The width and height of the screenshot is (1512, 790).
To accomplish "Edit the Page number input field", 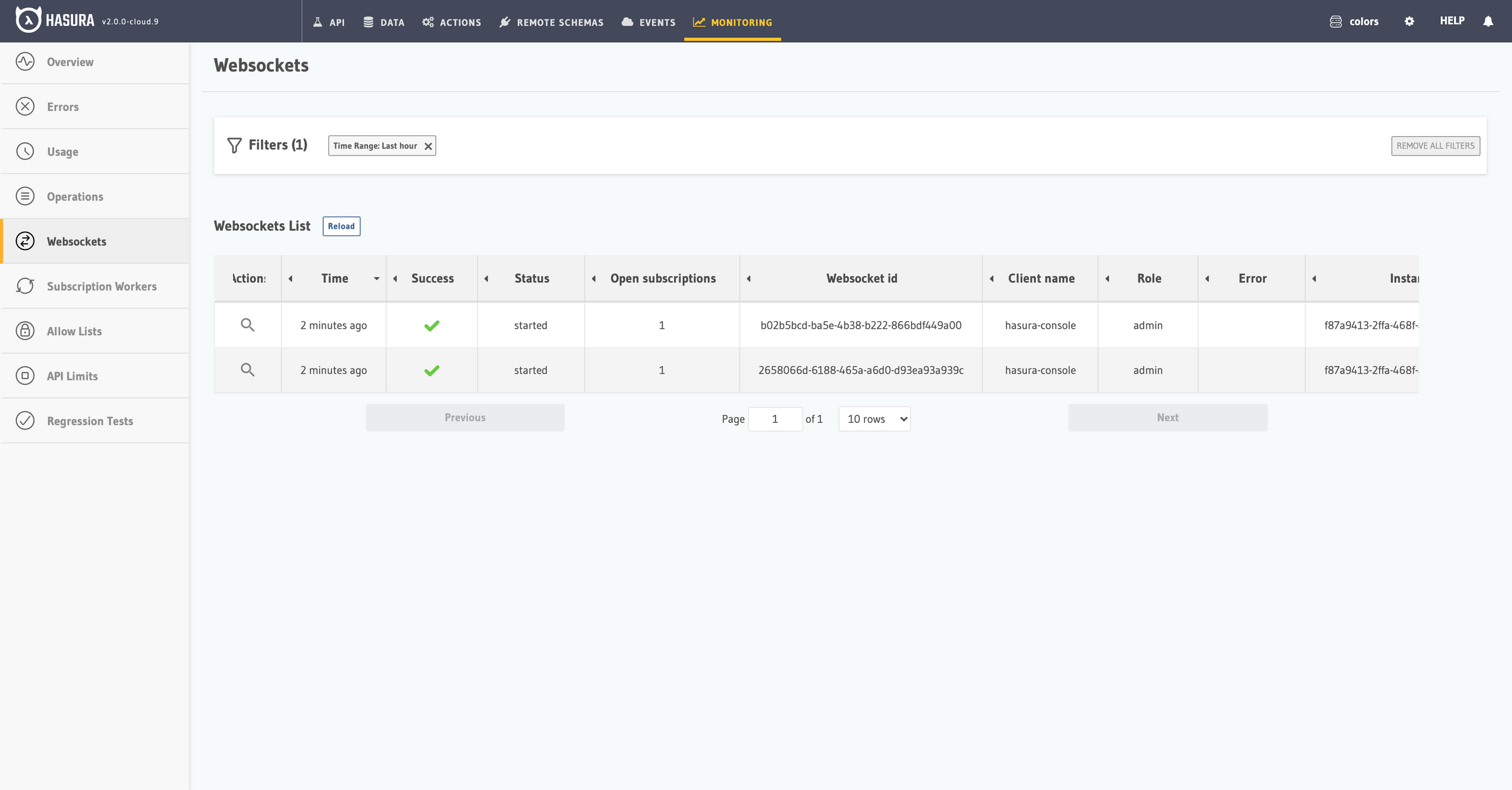I will (775, 418).
